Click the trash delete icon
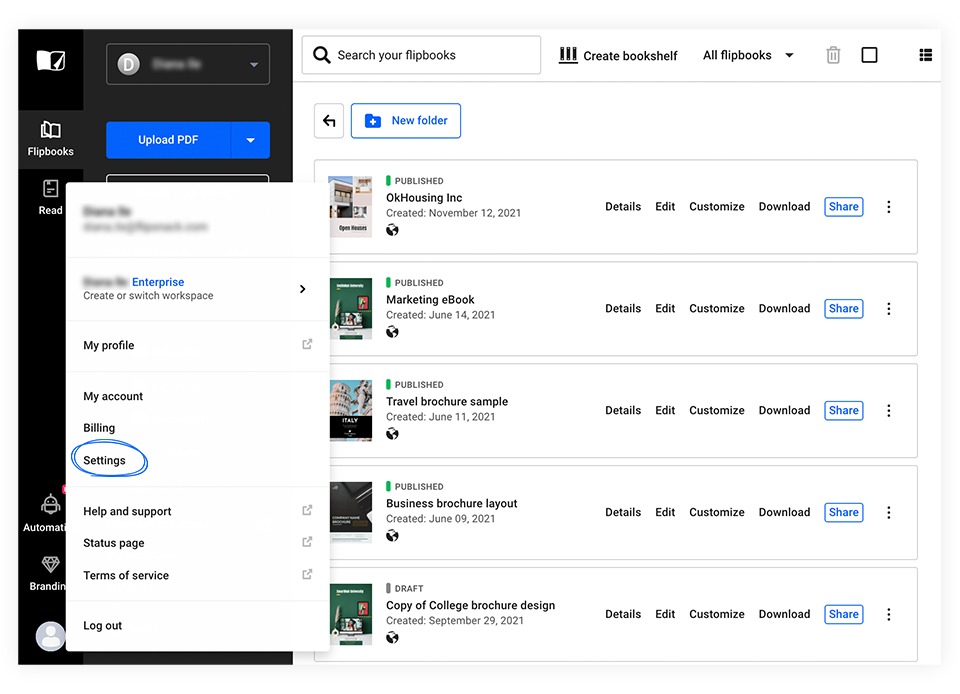Screen dimensions: 960x694 pos(833,56)
